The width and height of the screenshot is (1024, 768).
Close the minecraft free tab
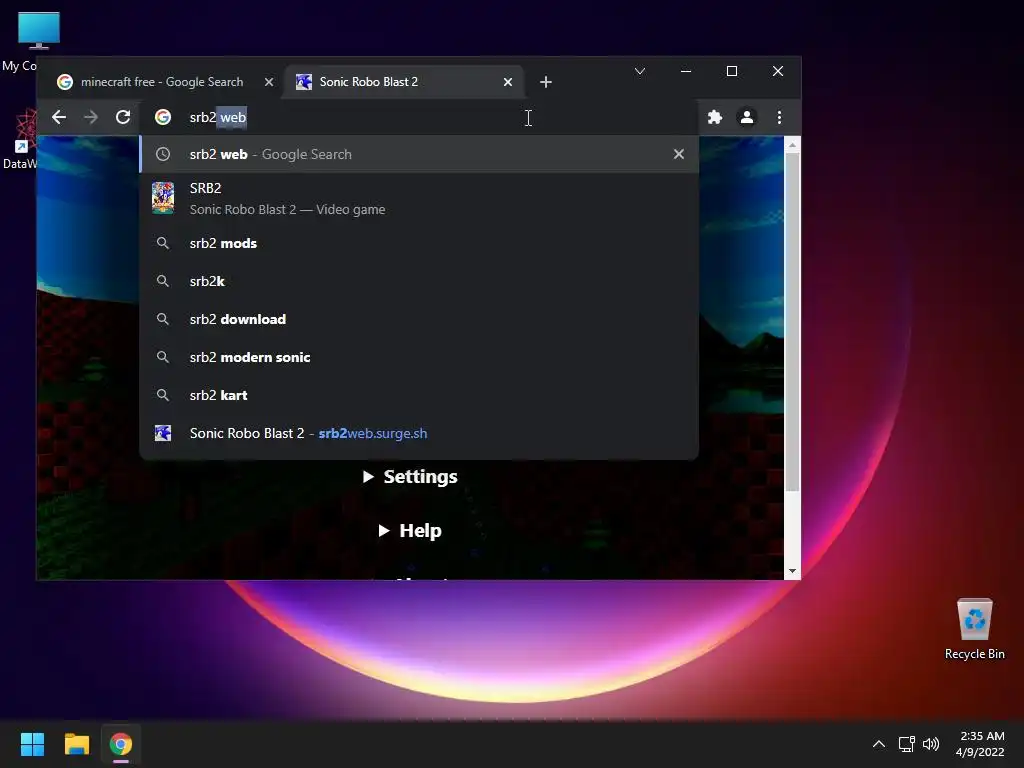point(268,82)
